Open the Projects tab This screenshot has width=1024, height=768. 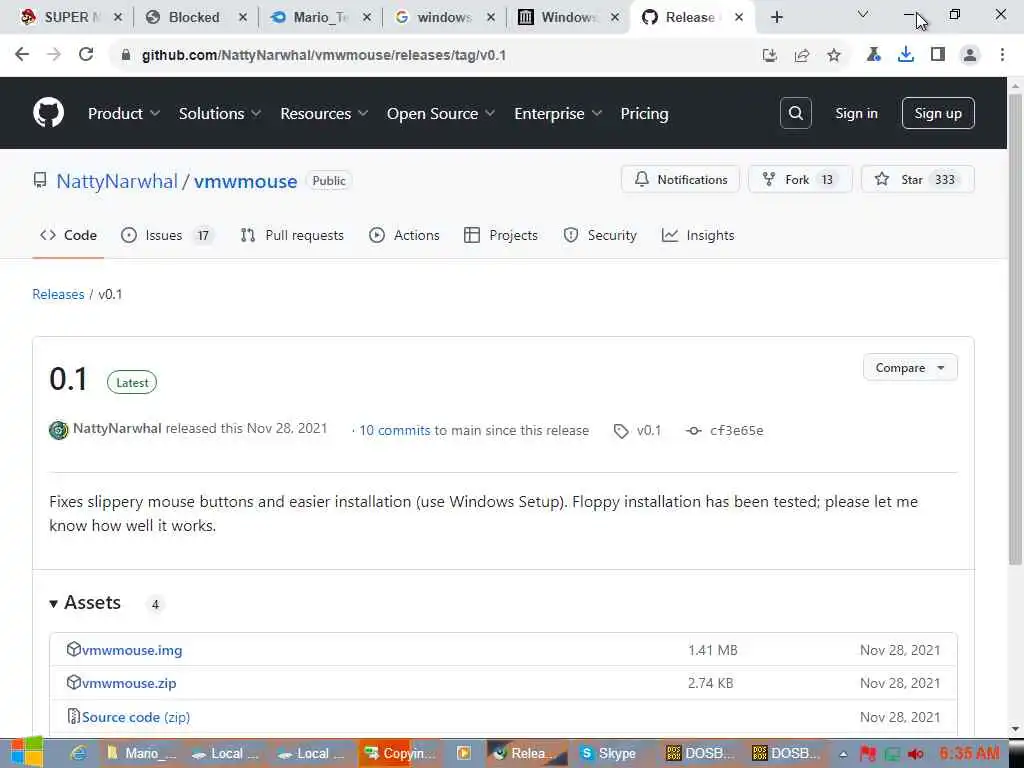click(501, 235)
